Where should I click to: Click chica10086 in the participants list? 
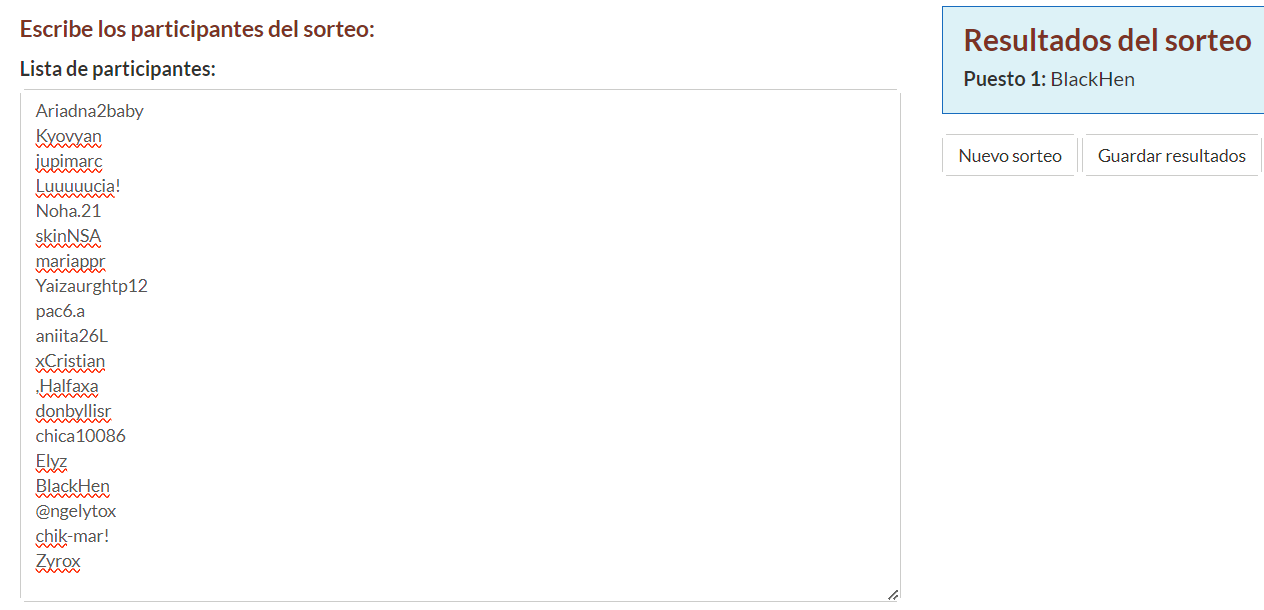[80, 436]
